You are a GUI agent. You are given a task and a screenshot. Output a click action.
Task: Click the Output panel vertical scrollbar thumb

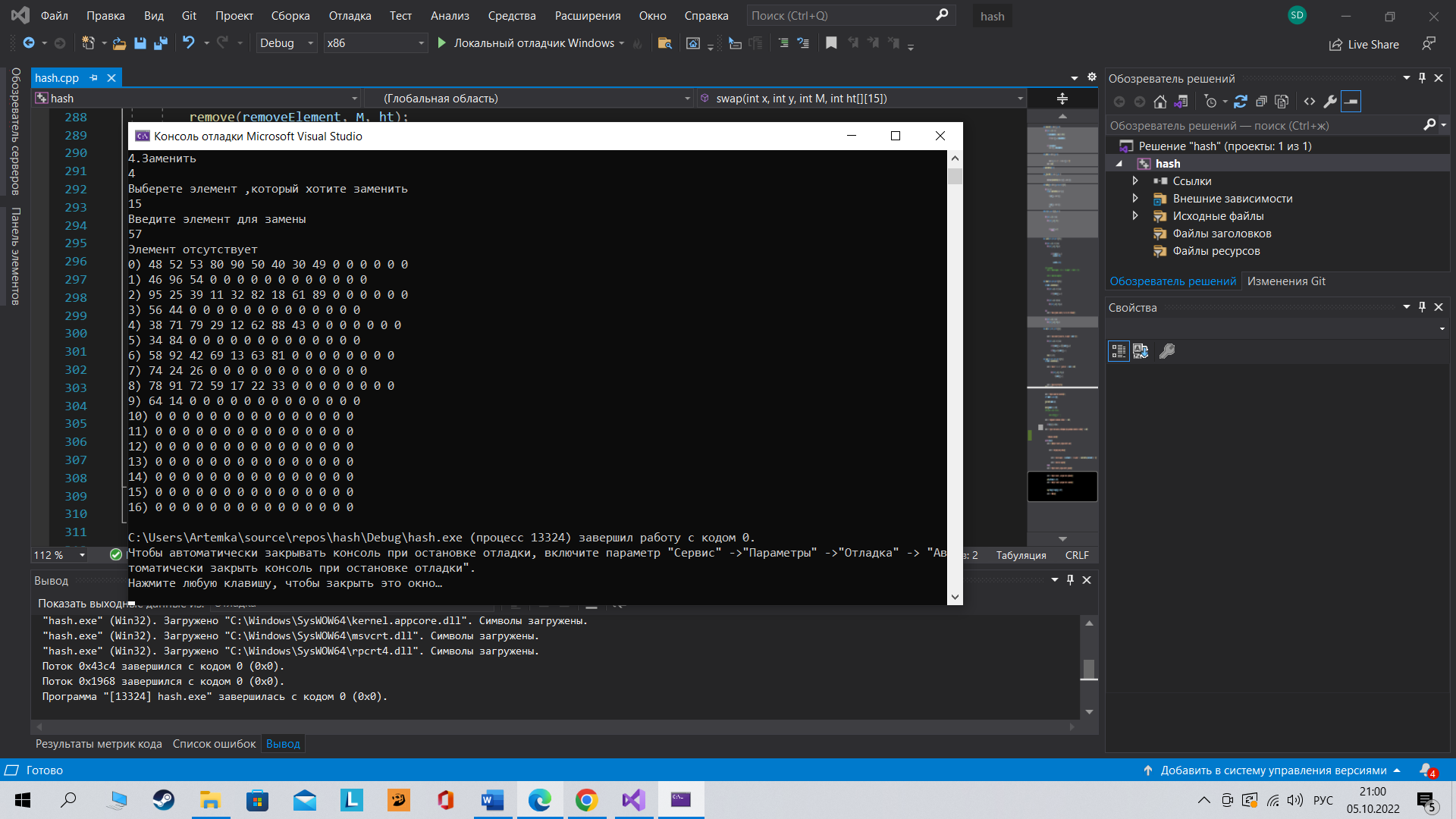click(1089, 670)
